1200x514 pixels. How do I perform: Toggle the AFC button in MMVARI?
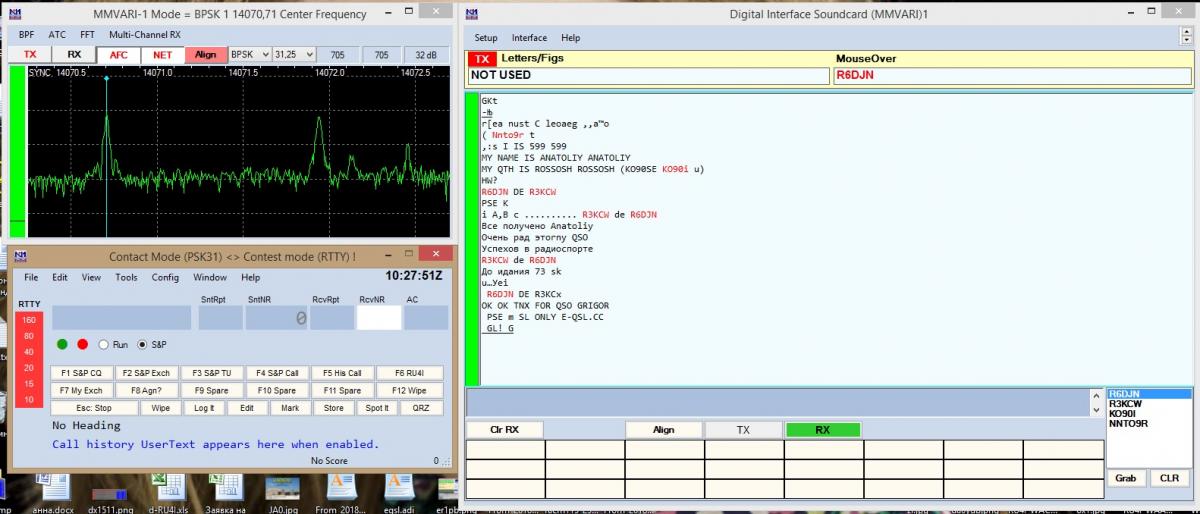coord(118,55)
